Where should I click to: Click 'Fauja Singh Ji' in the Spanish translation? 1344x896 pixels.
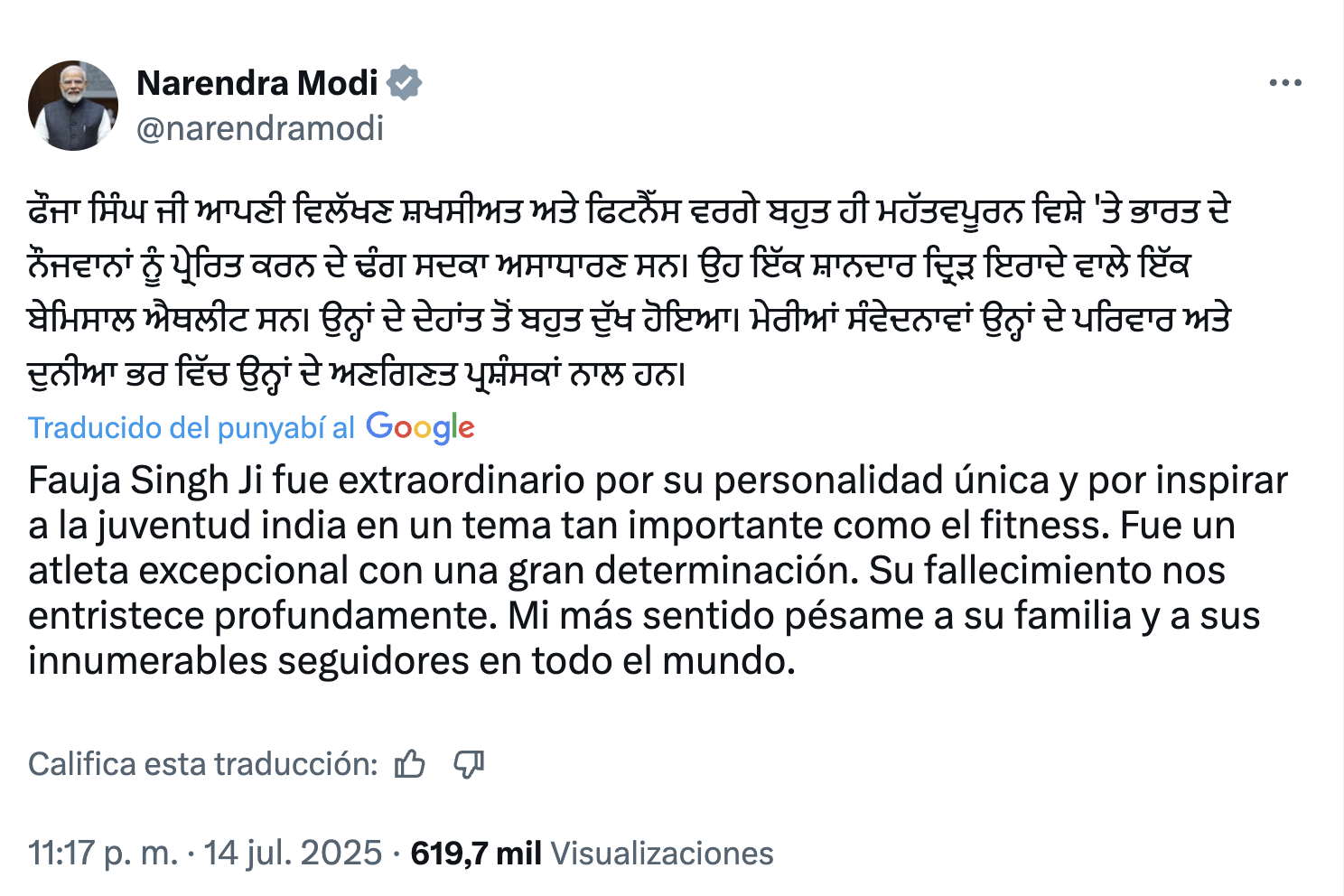pyautogui.click(x=145, y=481)
